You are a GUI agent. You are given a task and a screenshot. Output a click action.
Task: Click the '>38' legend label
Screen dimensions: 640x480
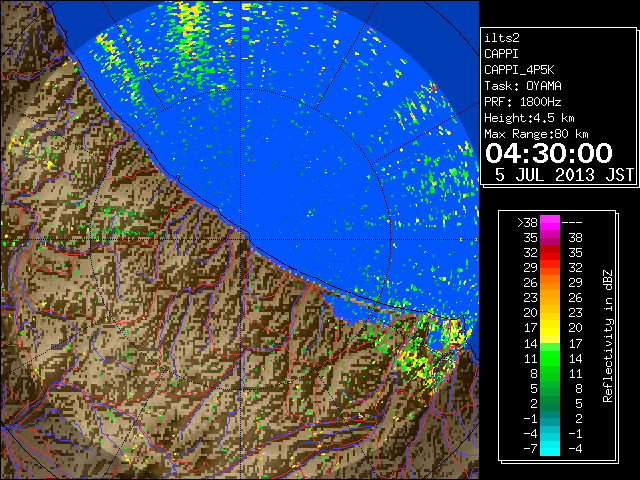pos(527,223)
